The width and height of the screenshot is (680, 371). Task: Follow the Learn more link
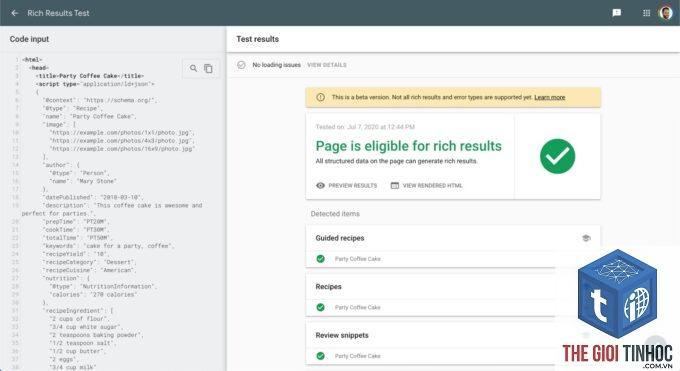(549, 97)
